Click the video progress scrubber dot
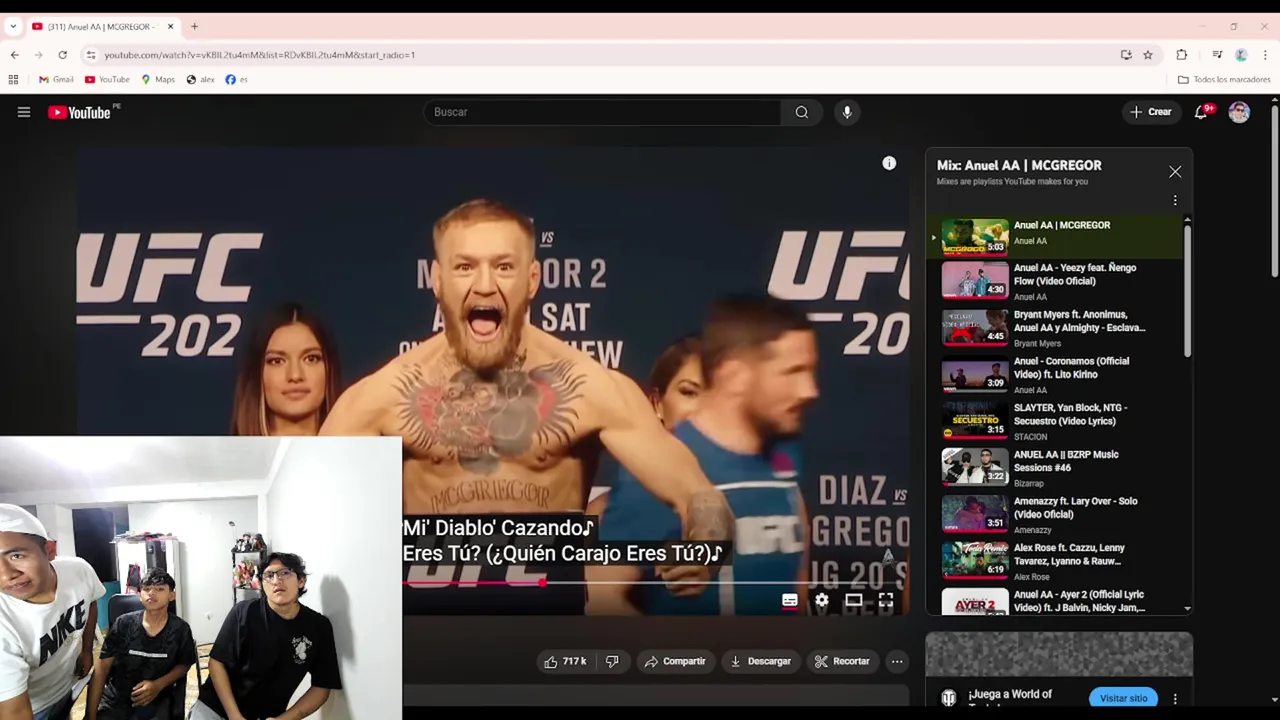The image size is (1280, 720). 542,582
